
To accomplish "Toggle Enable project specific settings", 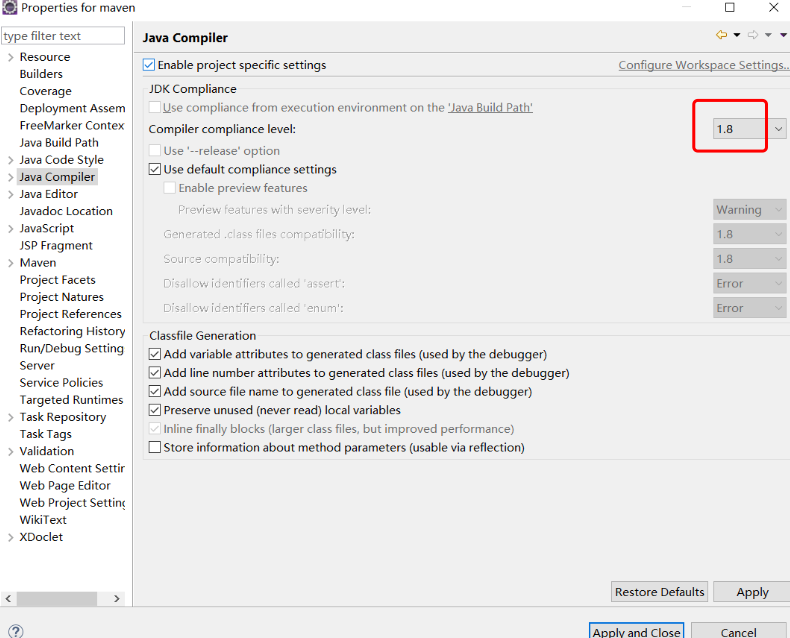I will pos(149,65).
